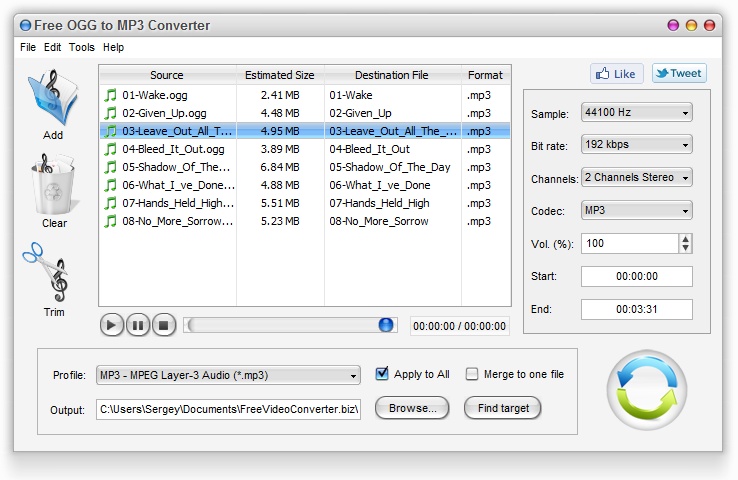The width and height of the screenshot is (738, 480).
Task: Expand the Profile MP3 MPEG Layer-3 dropdown
Action: 228,375
